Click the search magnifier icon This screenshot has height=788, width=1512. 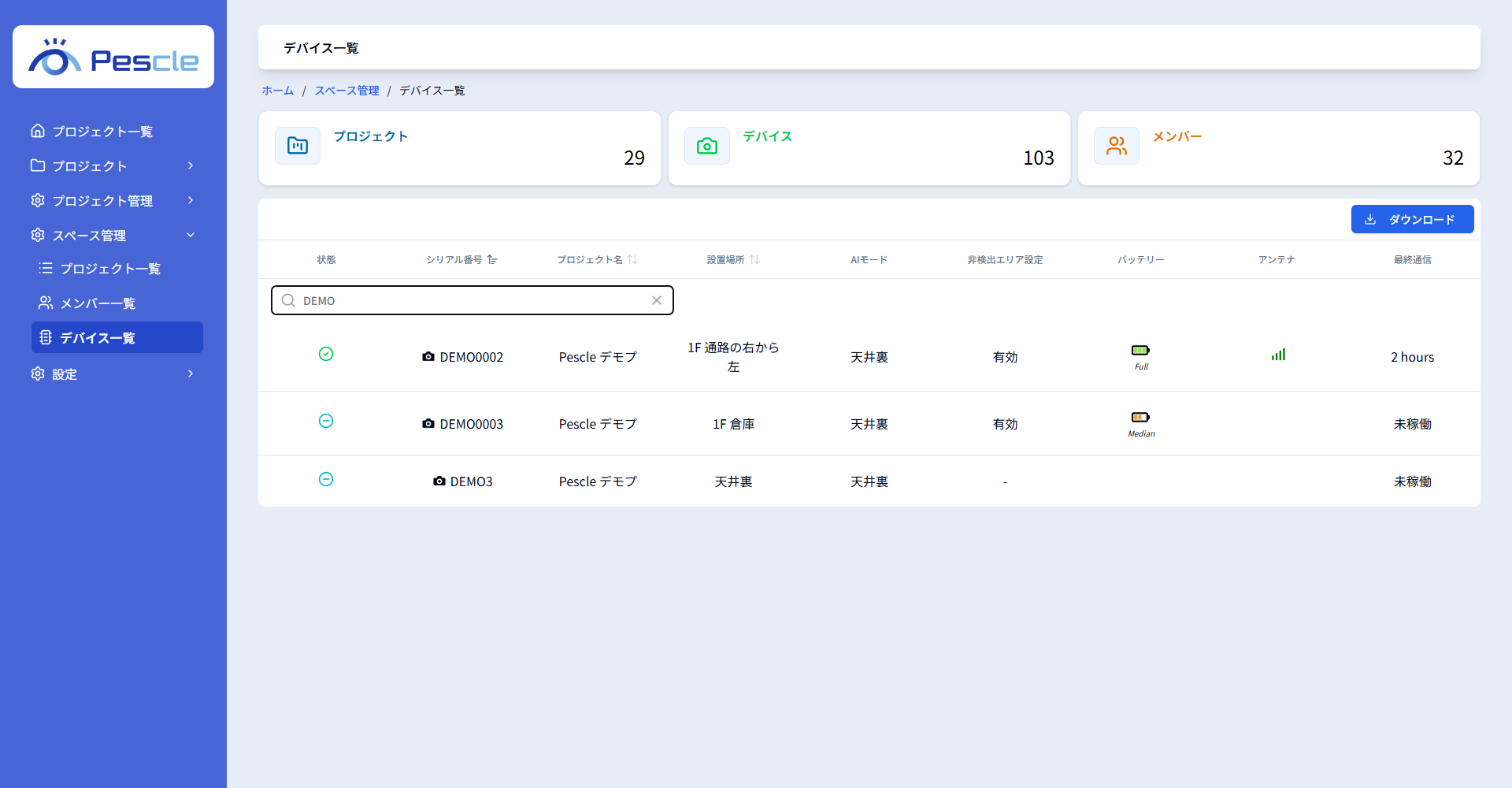288,300
